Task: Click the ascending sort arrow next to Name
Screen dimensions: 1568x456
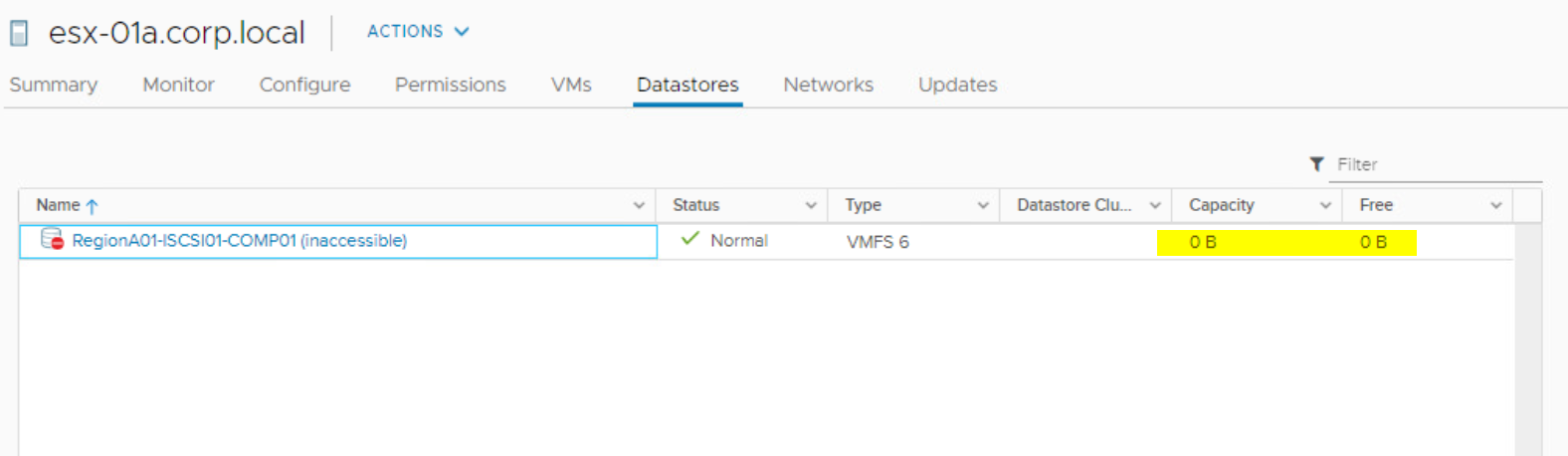Action: [93, 206]
